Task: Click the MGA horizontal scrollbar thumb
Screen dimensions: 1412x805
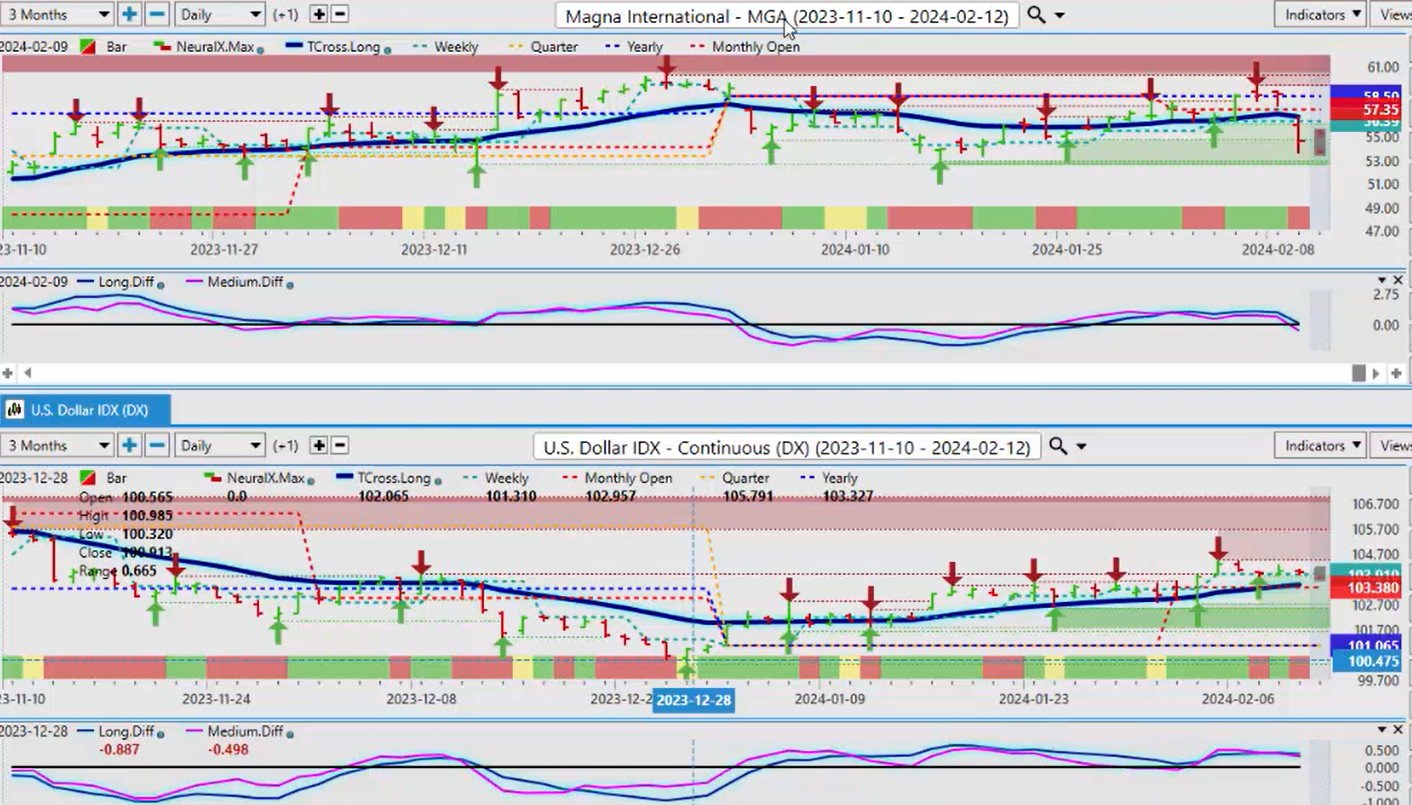Action: 1358,373
